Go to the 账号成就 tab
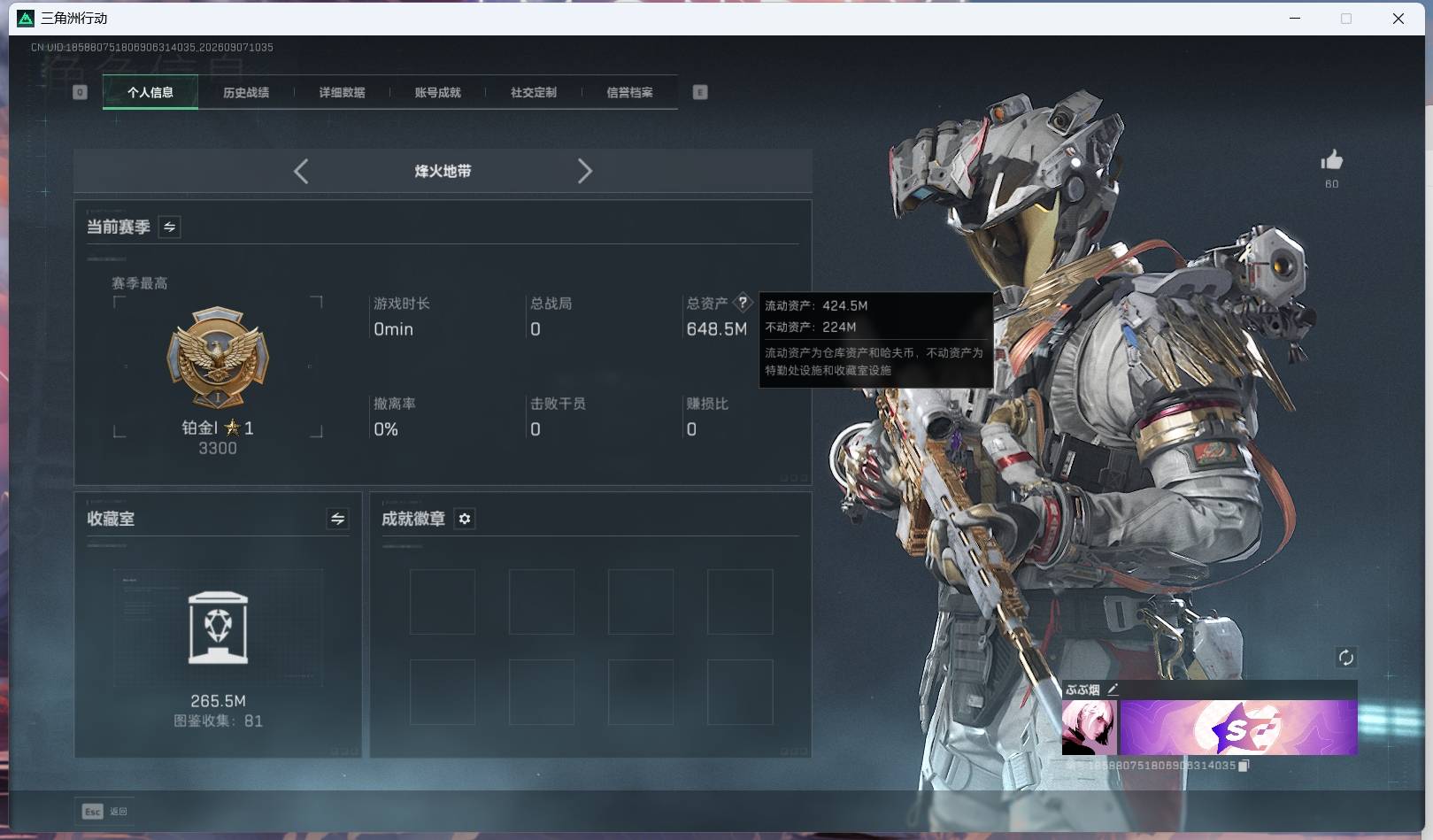The width and height of the screenshot is (1433, 840). 437,92
